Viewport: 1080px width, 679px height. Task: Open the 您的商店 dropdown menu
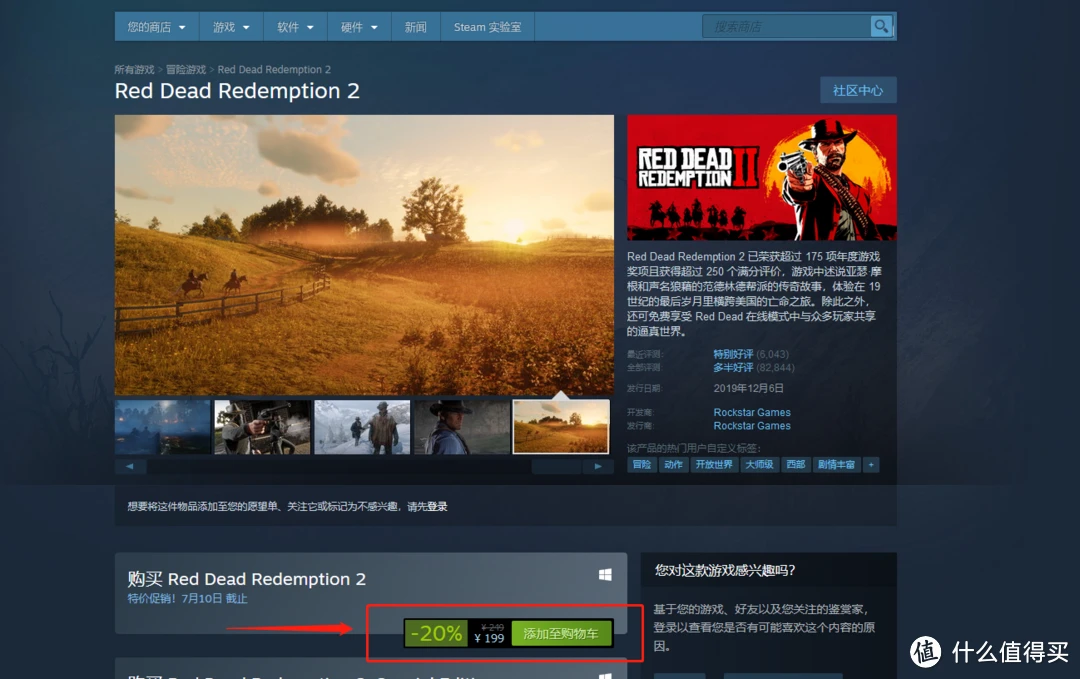156,27
